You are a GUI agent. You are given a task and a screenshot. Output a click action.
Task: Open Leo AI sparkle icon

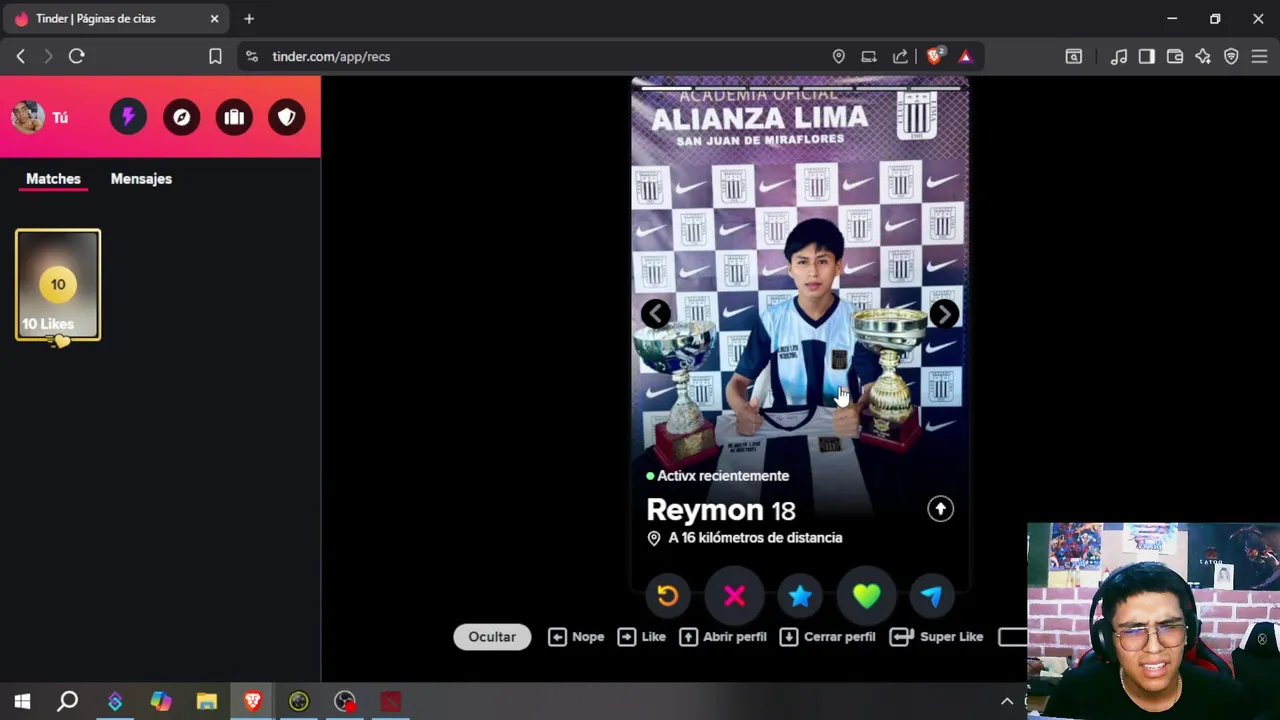pyautogui.click(x=1203, y=57)
